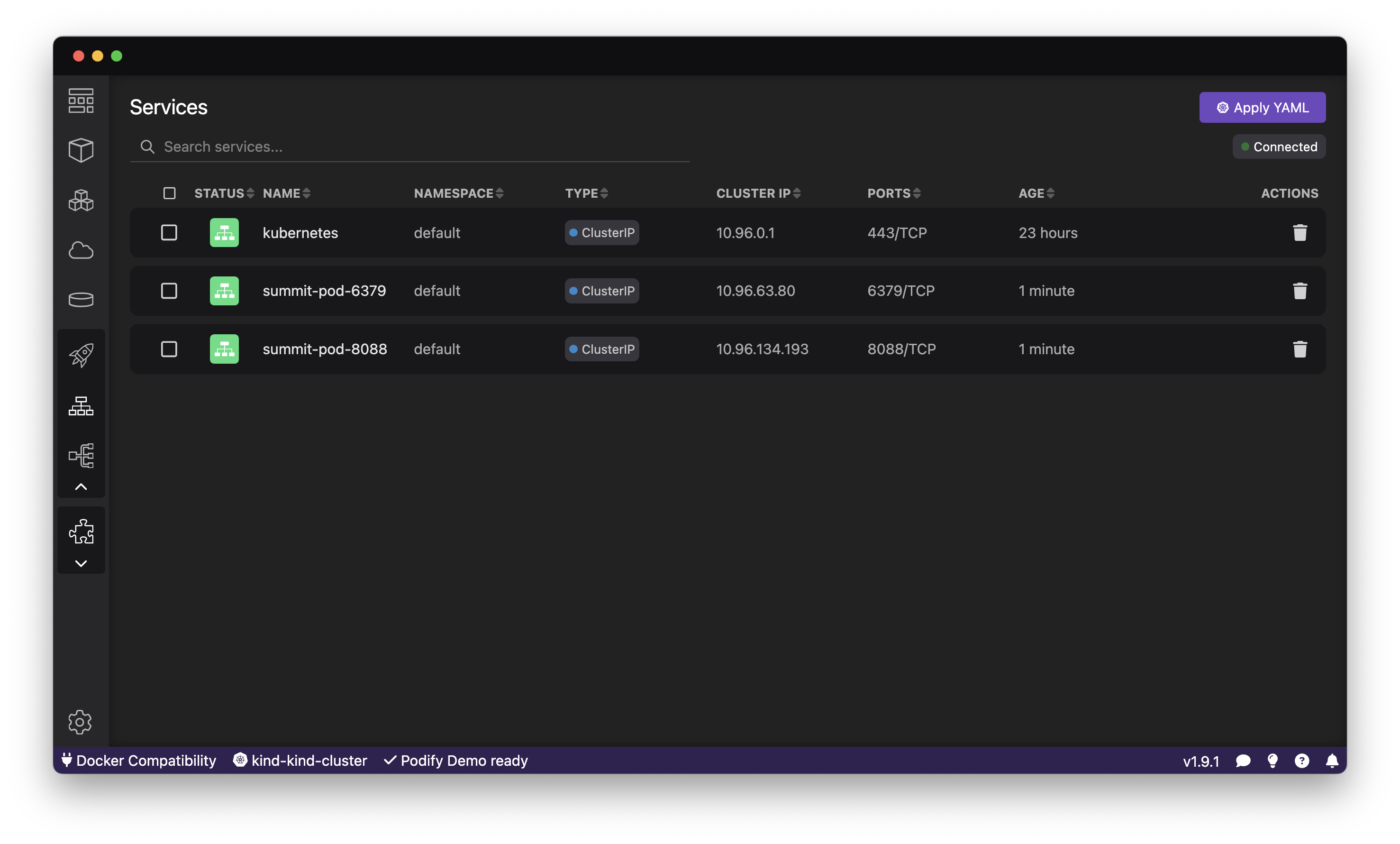
Task: Click Podify Demo ready status entry
Action: coord(455,761)
